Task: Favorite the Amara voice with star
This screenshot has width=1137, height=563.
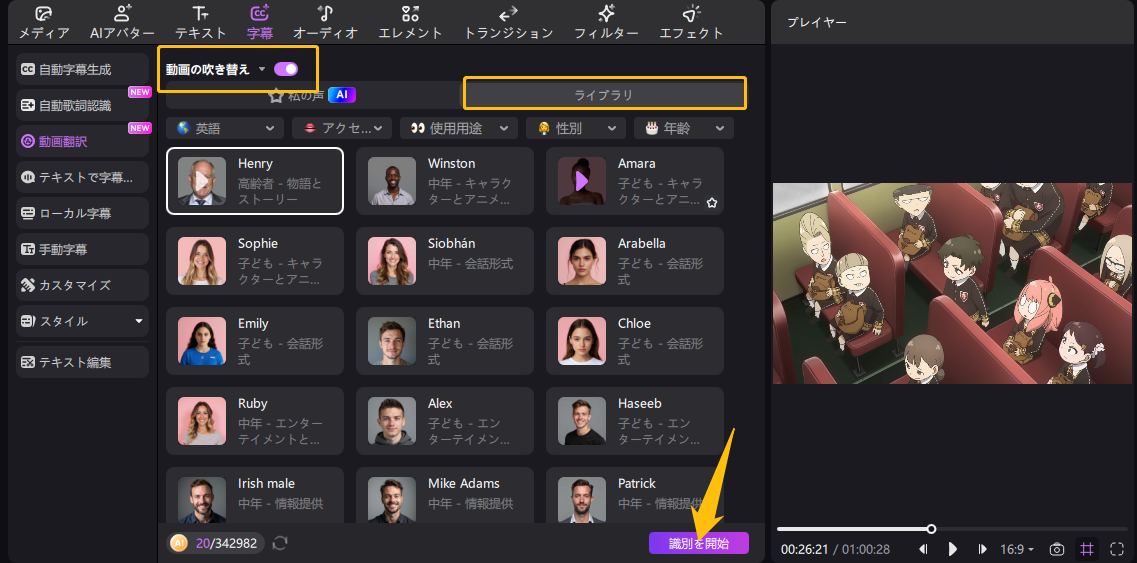Action: 712,203
